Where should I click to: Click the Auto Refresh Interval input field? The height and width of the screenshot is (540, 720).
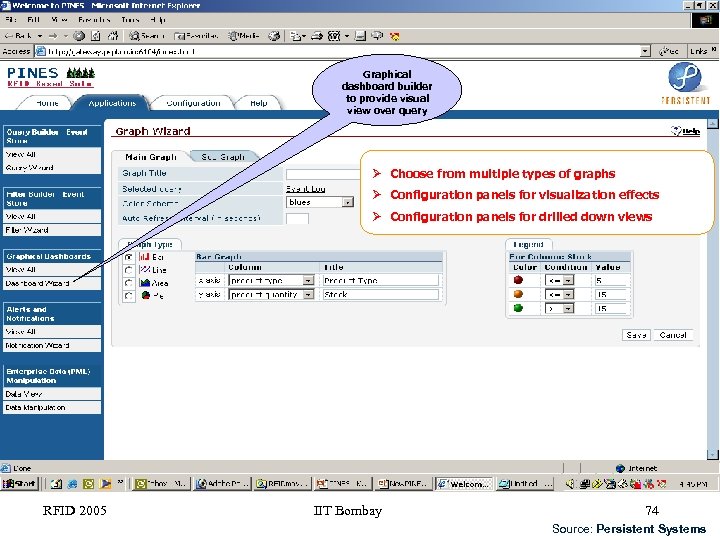click(x=297, y=218)
